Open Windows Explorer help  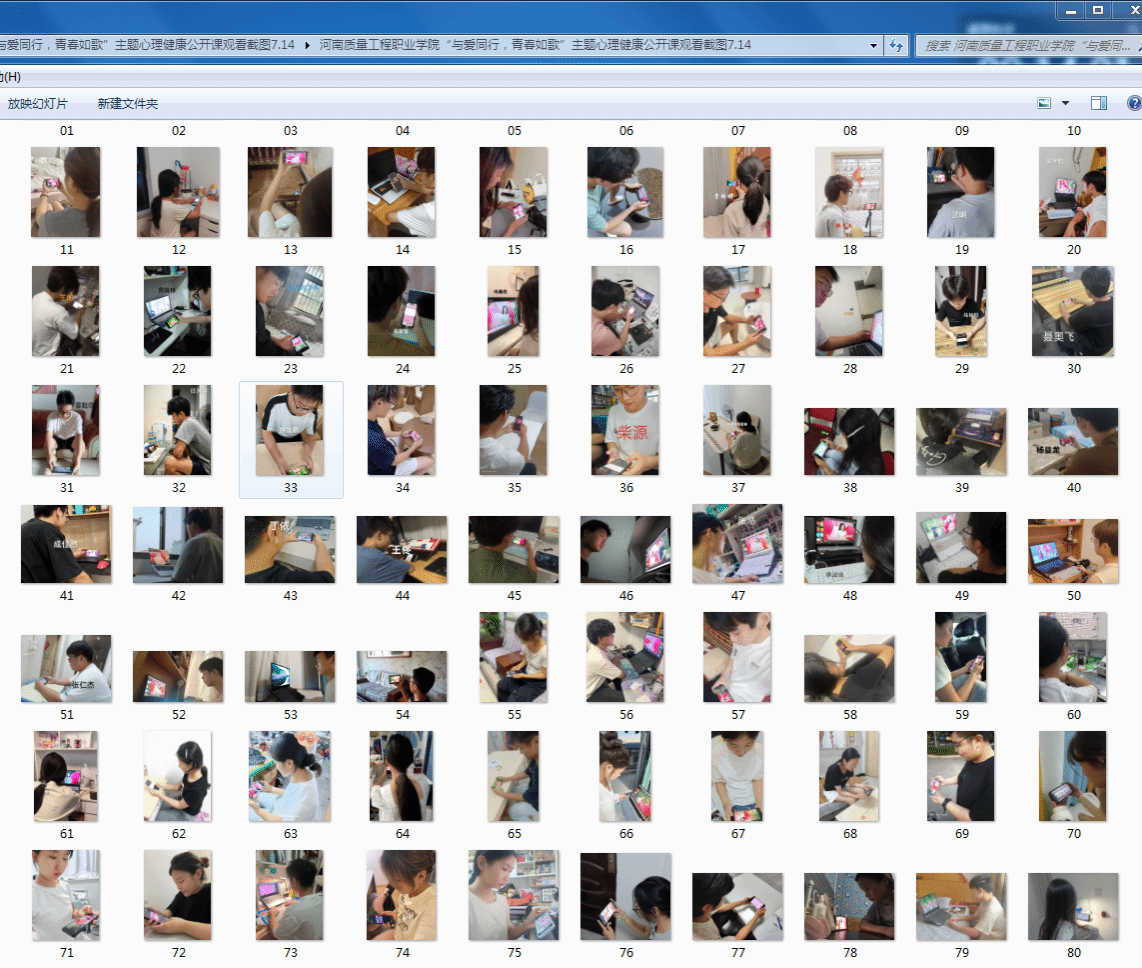pos(1134,103)
